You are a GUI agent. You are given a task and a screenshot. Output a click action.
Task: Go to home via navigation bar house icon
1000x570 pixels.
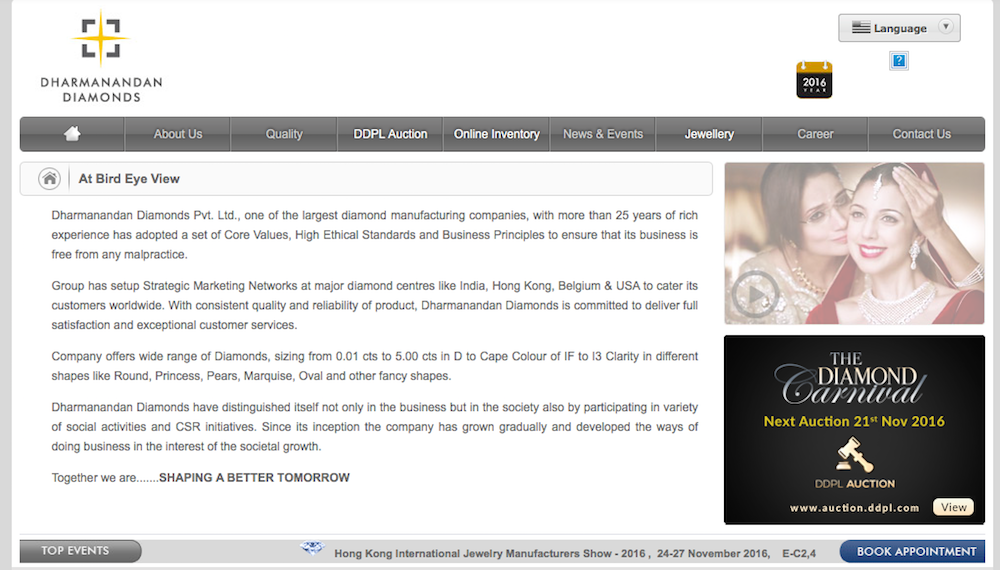(72, 134)
